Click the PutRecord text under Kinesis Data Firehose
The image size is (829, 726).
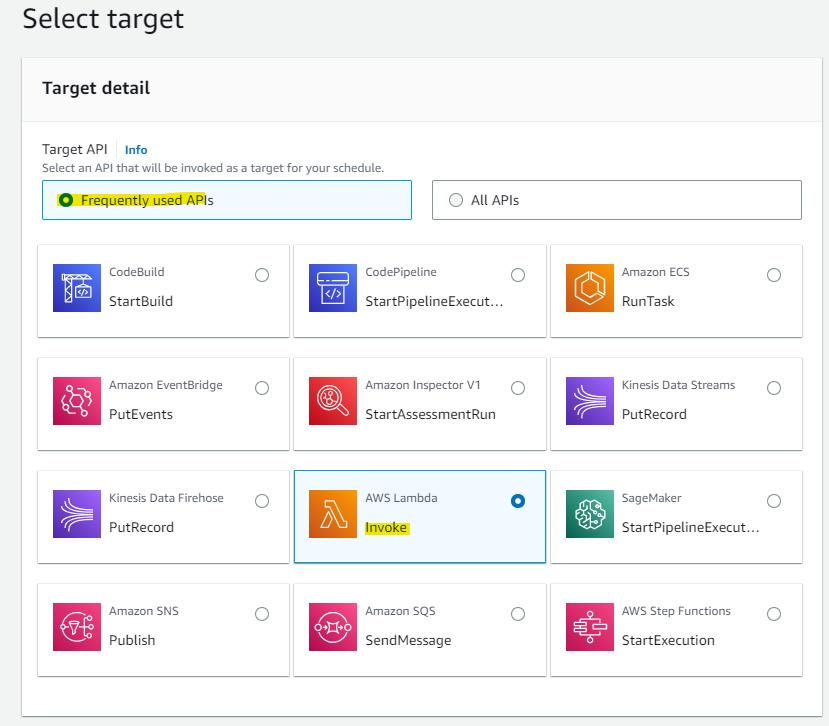141,528
